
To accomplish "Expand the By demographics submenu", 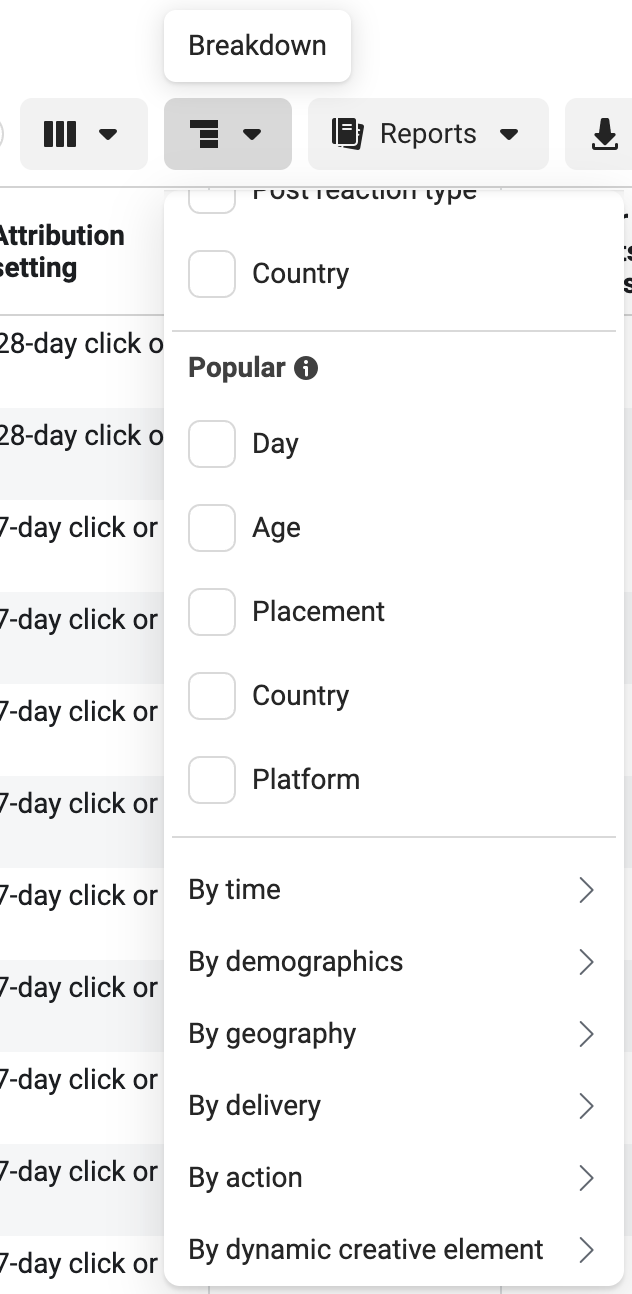I will 394,962.
